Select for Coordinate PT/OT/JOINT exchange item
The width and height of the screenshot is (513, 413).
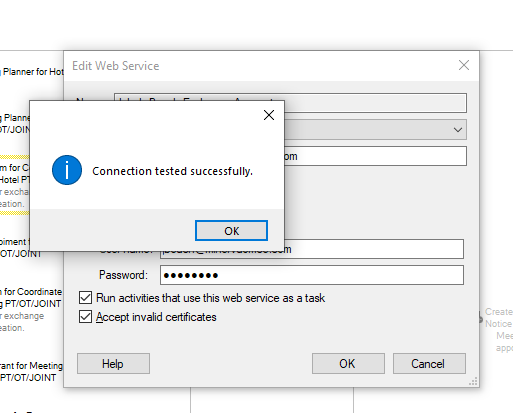click(x=31, y=310)
